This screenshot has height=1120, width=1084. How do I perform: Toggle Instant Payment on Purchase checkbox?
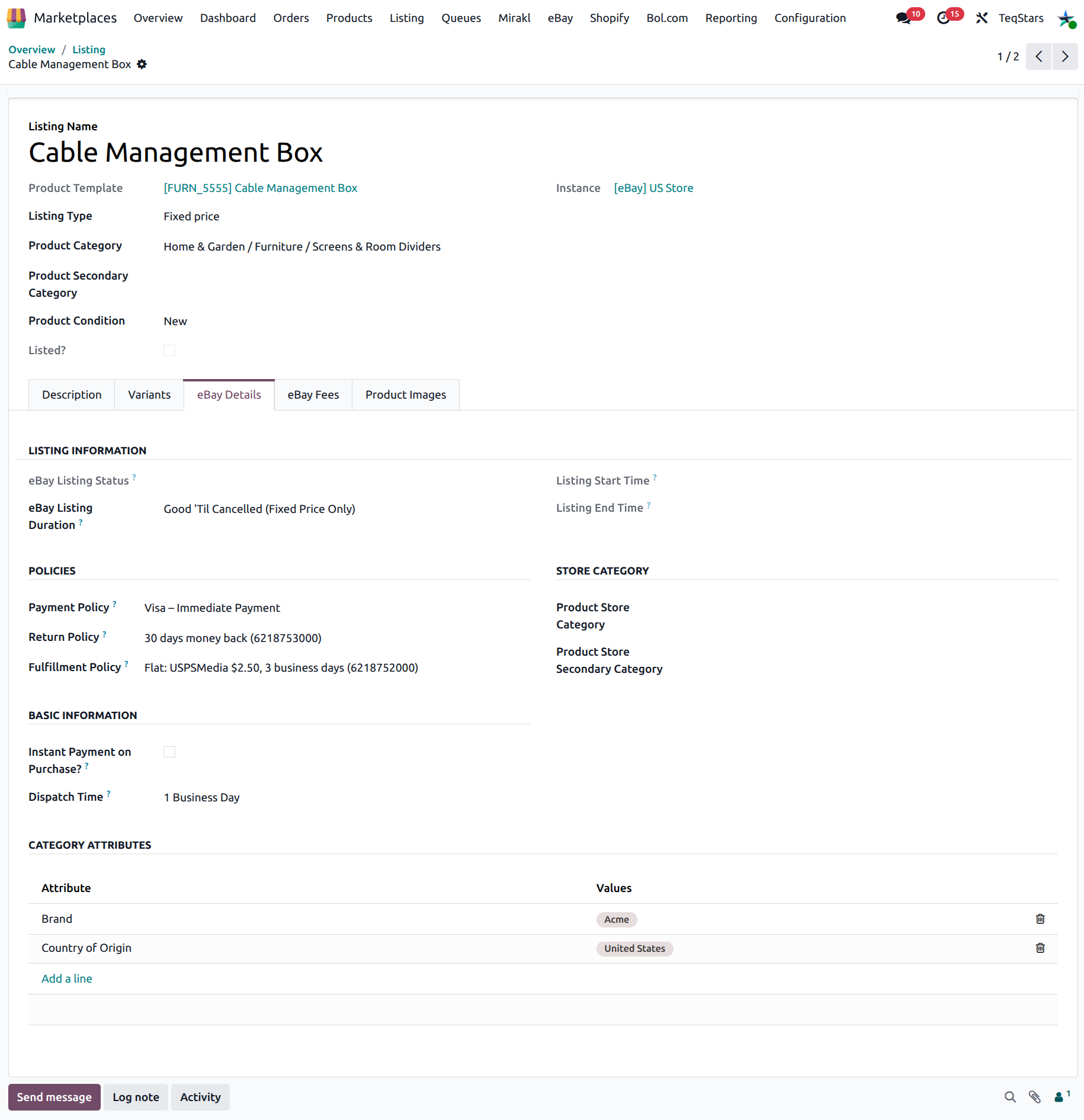[x=169, y=752]
